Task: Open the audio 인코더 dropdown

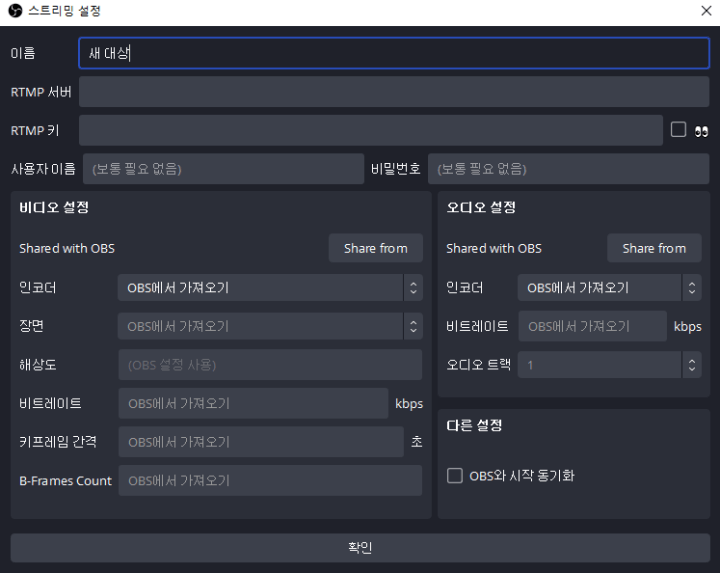Action: click(x=609, y=287)
